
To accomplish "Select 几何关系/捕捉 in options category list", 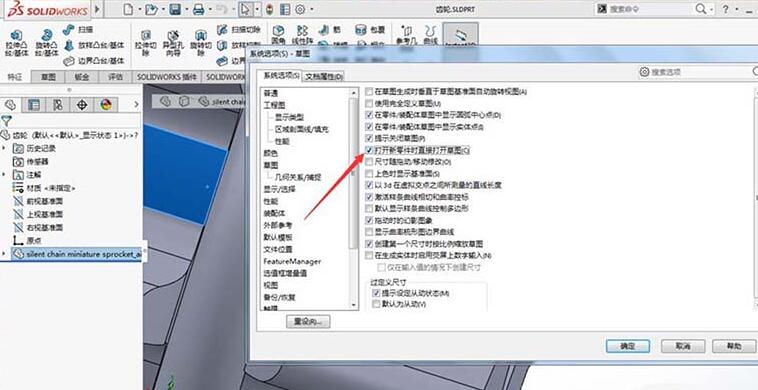I will [298, 177].
